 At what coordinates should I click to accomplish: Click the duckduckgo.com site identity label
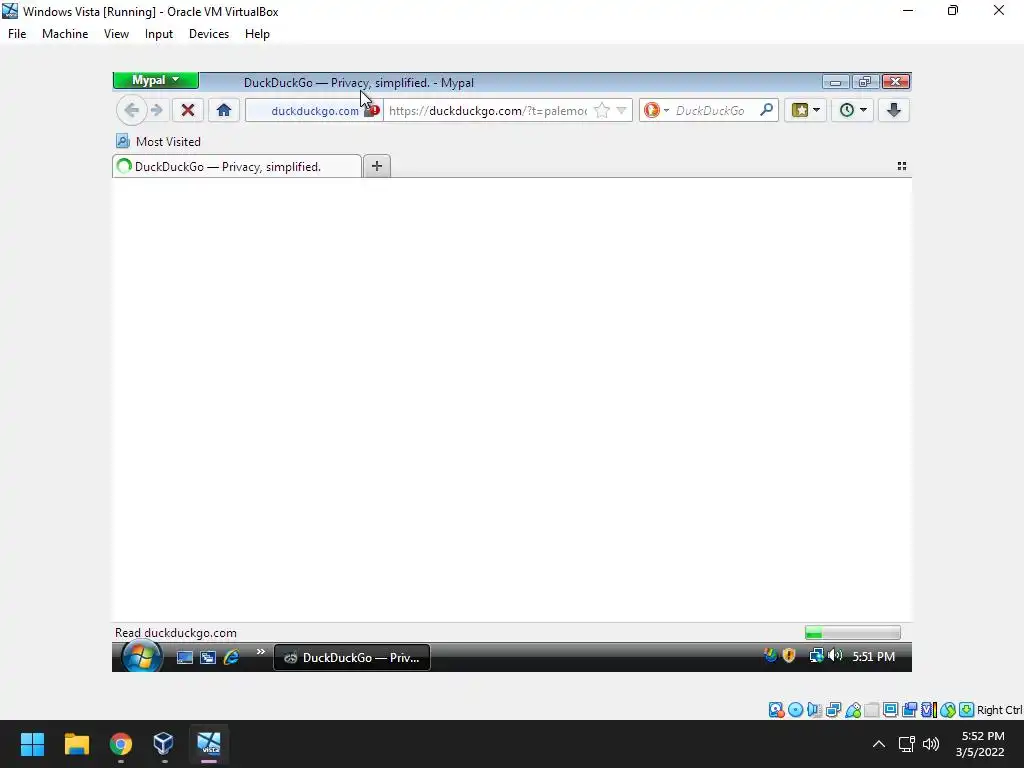pos(315,111)
